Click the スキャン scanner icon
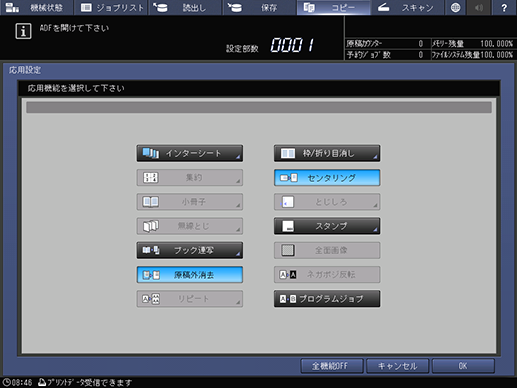517x388 pixels. coord(384,7)
